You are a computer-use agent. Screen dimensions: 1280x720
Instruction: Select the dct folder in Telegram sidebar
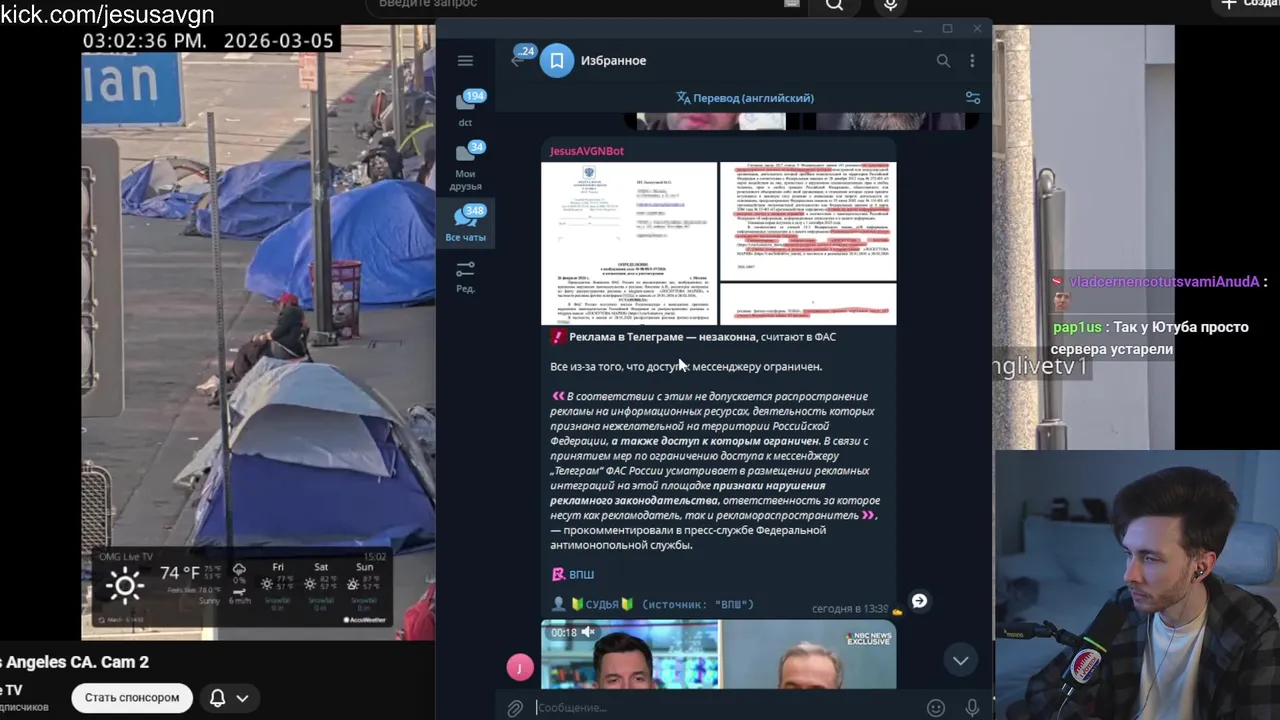coord(466,108)
